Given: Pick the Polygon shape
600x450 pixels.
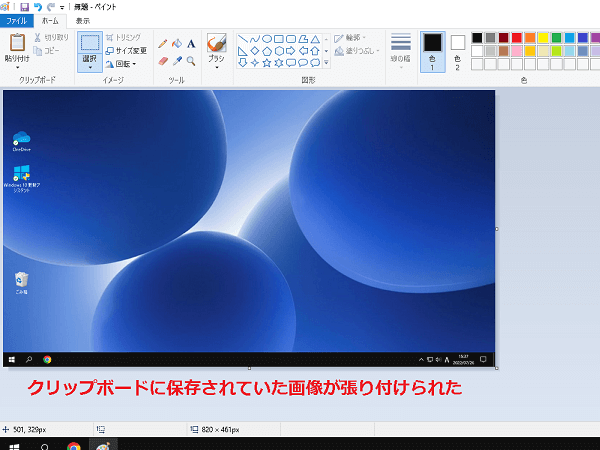Looking at the screenshot, I should [x=303, y=39].
